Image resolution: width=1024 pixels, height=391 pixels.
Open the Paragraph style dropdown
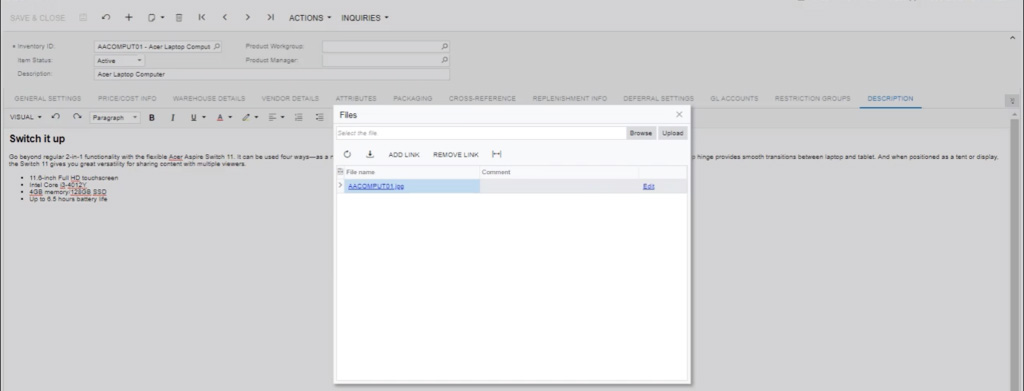(115, 117)
